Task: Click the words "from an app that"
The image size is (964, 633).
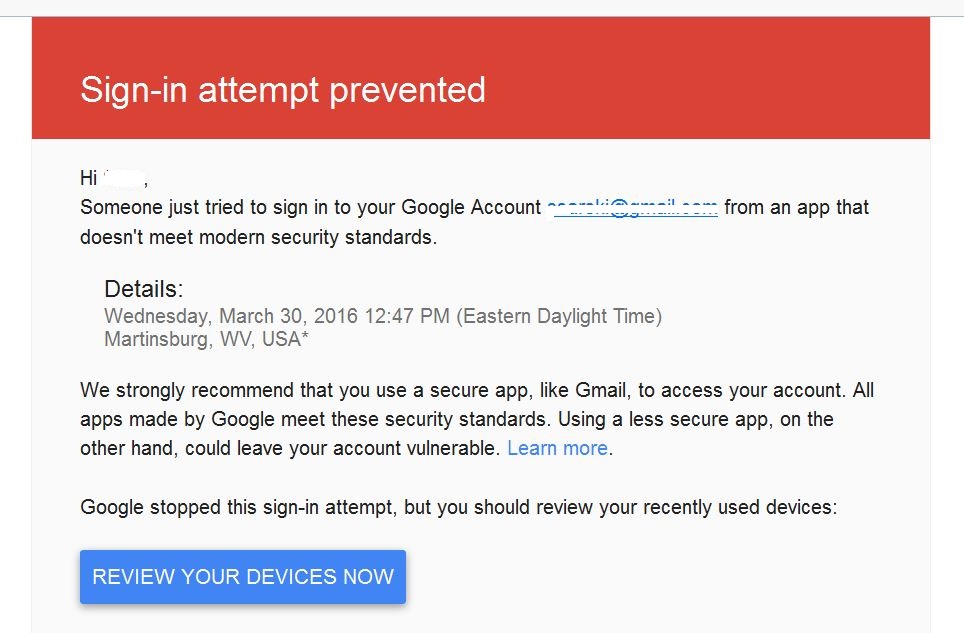Action: (x=797, y=208)
